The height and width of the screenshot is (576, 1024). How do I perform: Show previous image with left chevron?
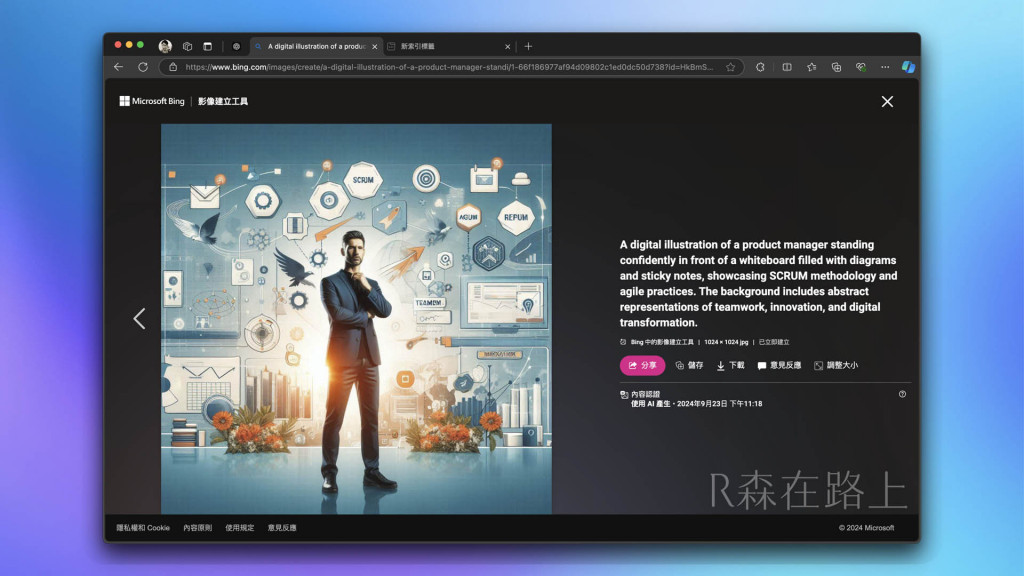pyautogui.click(x=139, y=318)
